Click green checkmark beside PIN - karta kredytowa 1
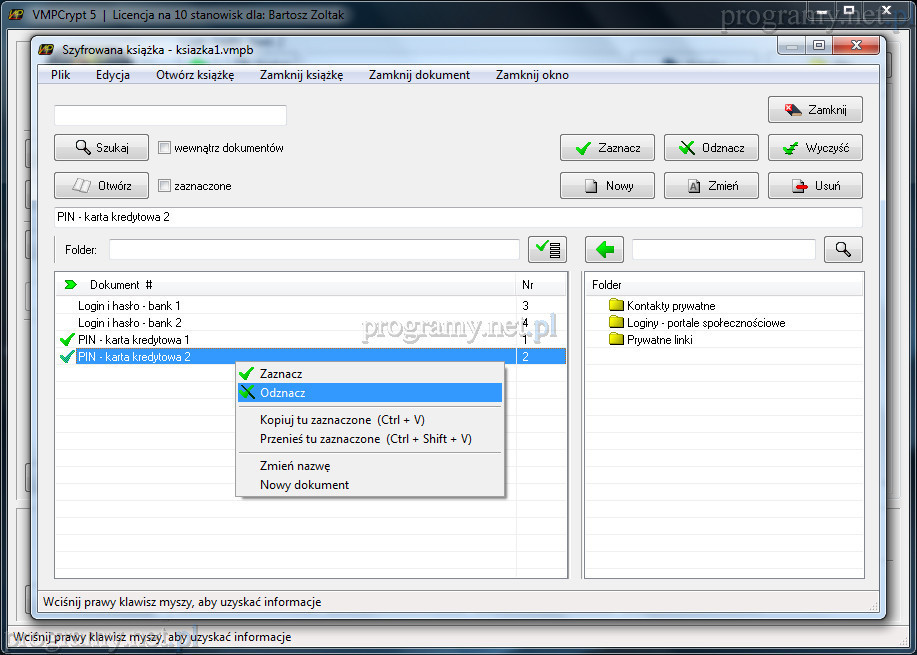Screen dimensions: 917x655 coord(67,340)
